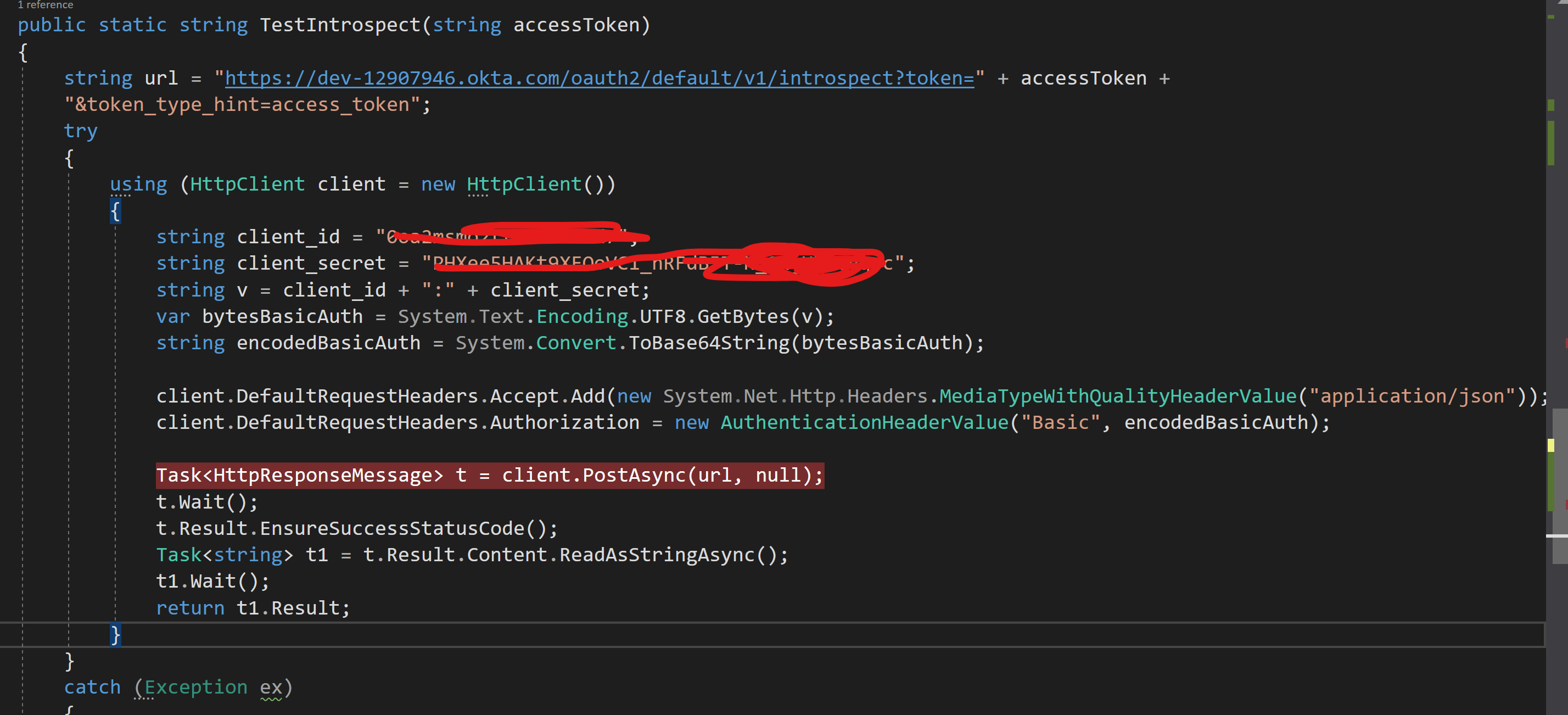Image resolution: width=1568 pixels, height=715 pixels.
Task: Click the "Basic" string argument
Action: click(x=1060, y=423)
